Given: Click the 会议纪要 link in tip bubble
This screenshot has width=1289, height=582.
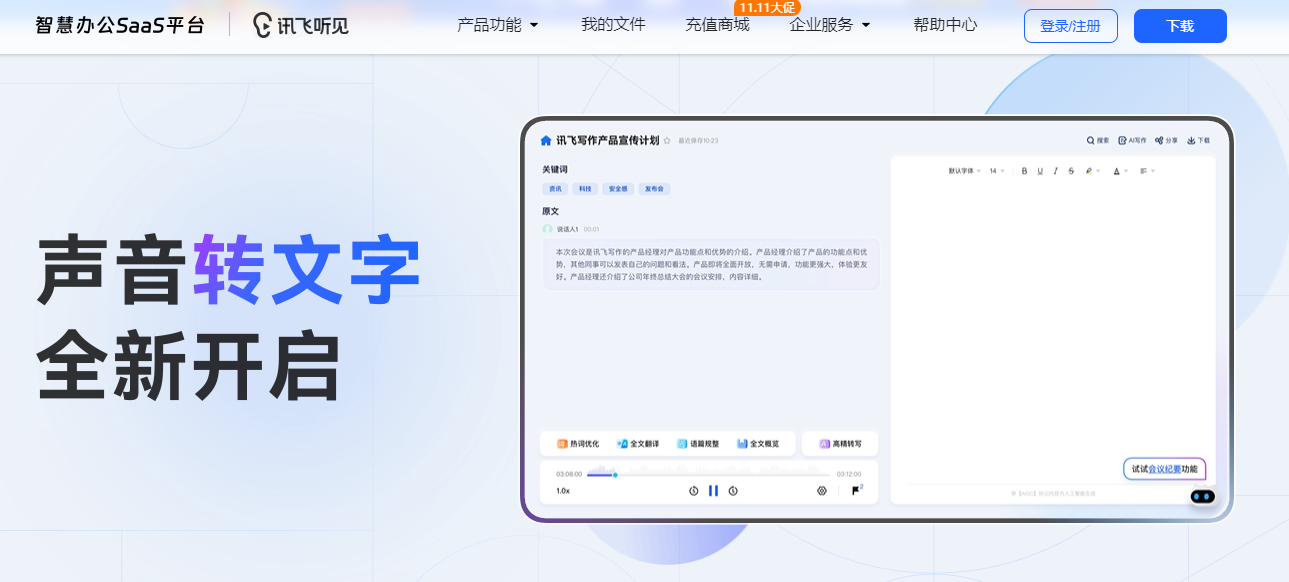Looking at the screenshot, I should [1164, 469].
